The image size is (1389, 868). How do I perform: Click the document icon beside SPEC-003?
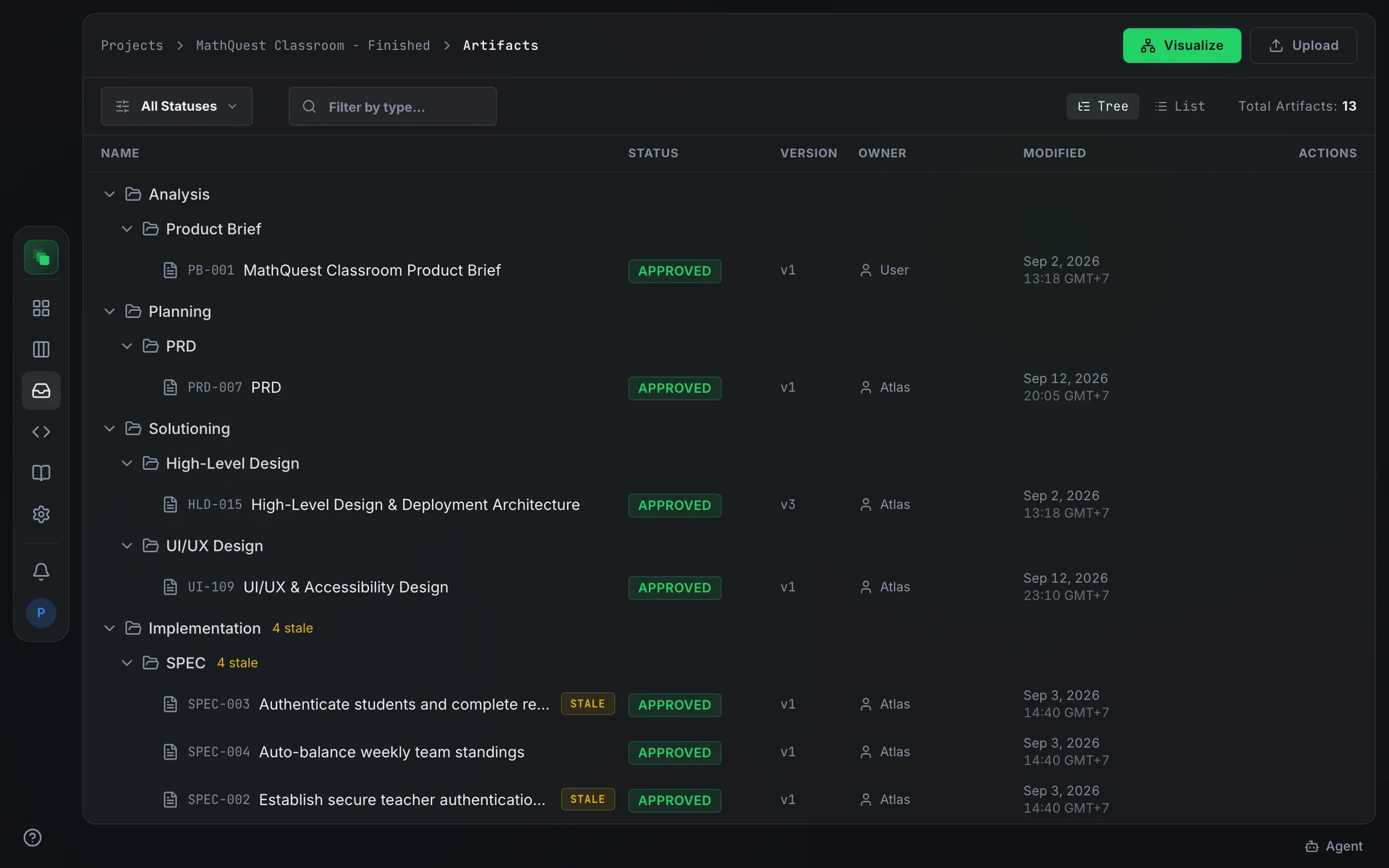[x=170, y=705]
